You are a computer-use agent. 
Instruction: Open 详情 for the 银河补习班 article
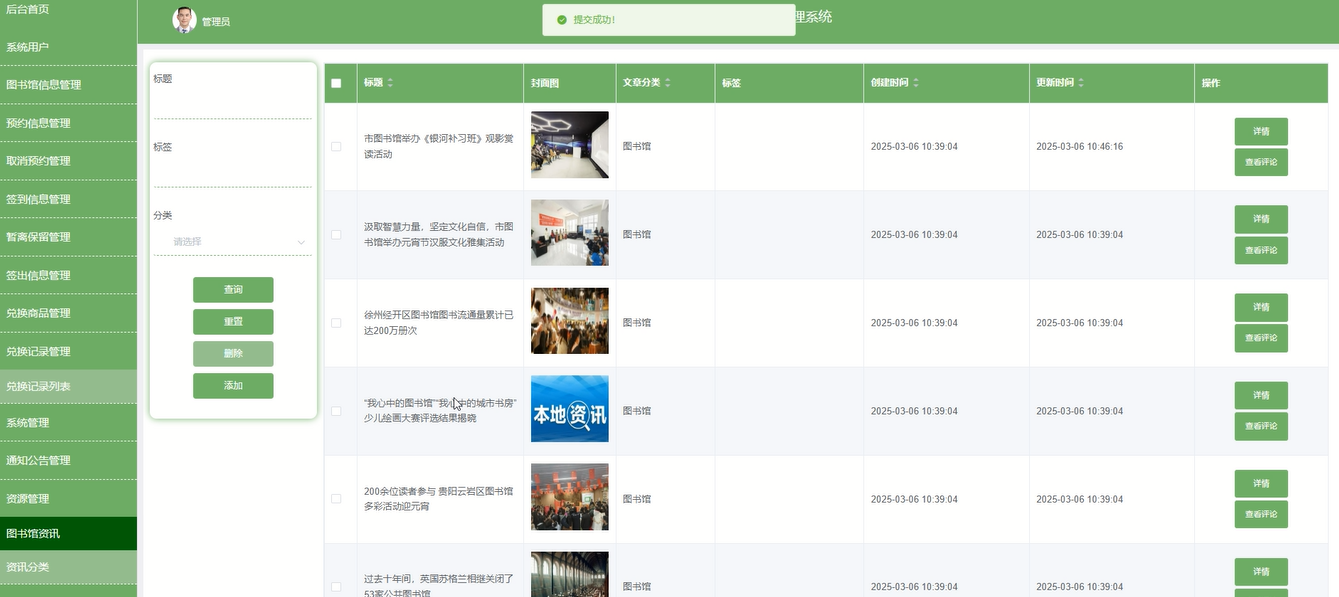[1261, 131]
